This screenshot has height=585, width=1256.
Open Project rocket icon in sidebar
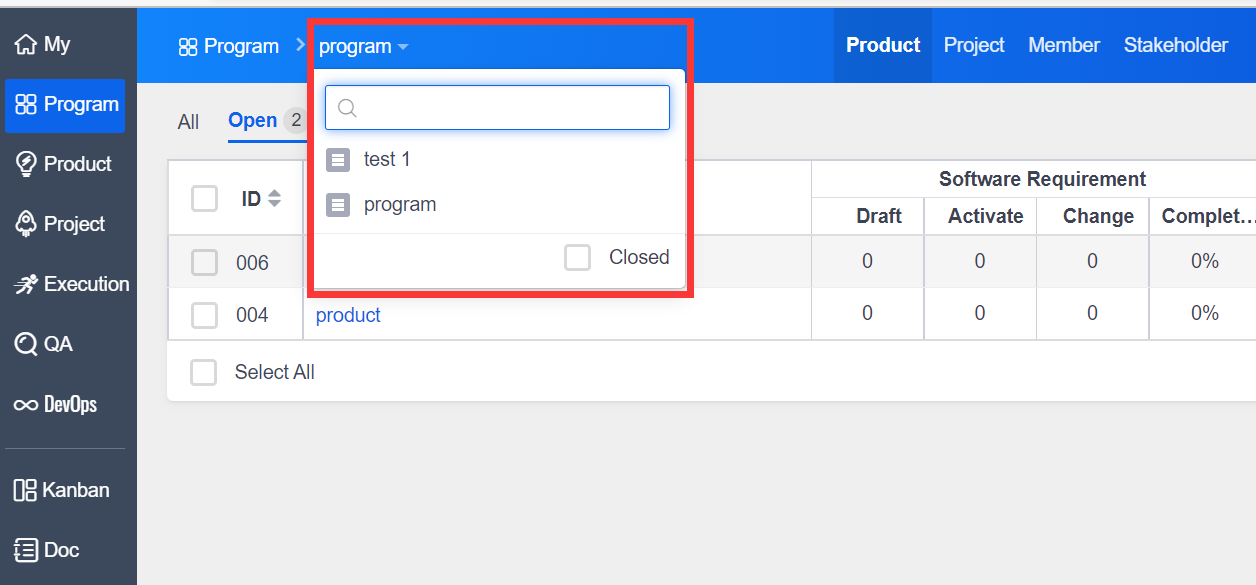coord(26,224)
